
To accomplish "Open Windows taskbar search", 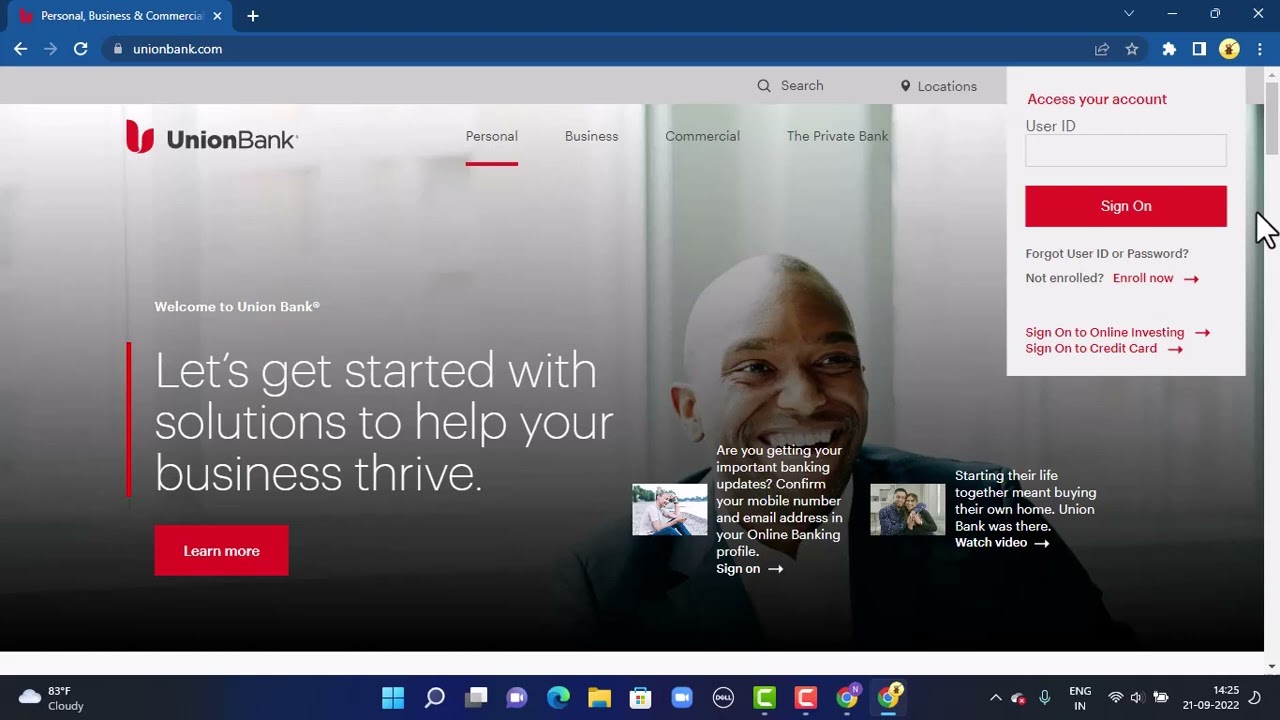I will tap(434, 698).
